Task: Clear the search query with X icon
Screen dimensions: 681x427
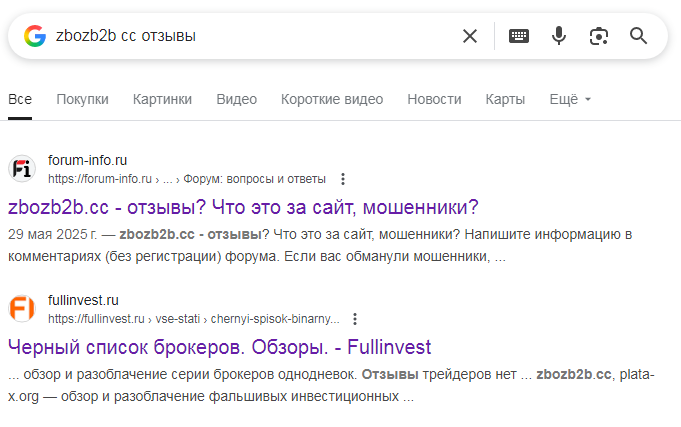Action: click(470, 36)
